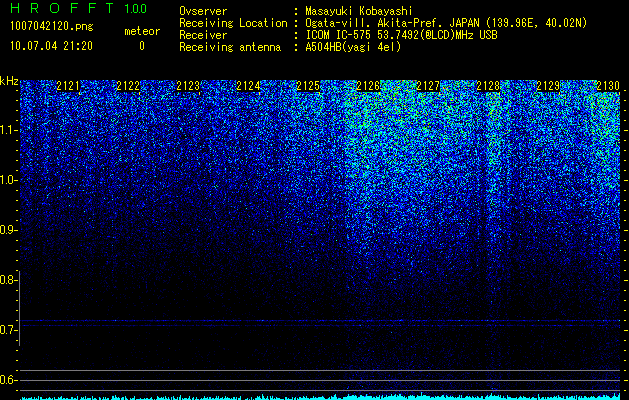Viewport: 629px width, 400px height.
Task: Click the 2122 time marker
Action: [128, 86]
